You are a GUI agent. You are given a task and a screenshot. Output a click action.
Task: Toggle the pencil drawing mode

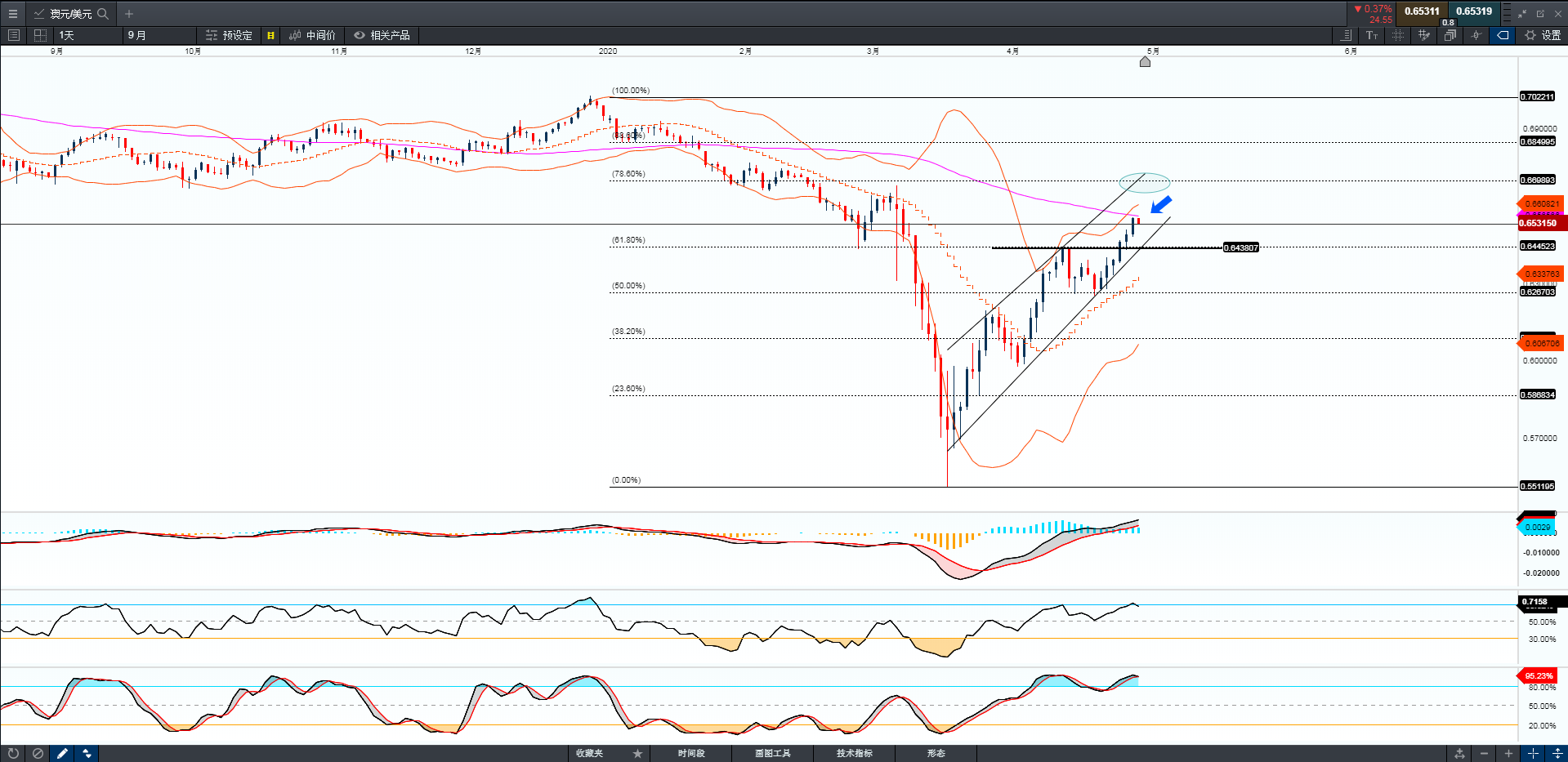coord(62,753)
